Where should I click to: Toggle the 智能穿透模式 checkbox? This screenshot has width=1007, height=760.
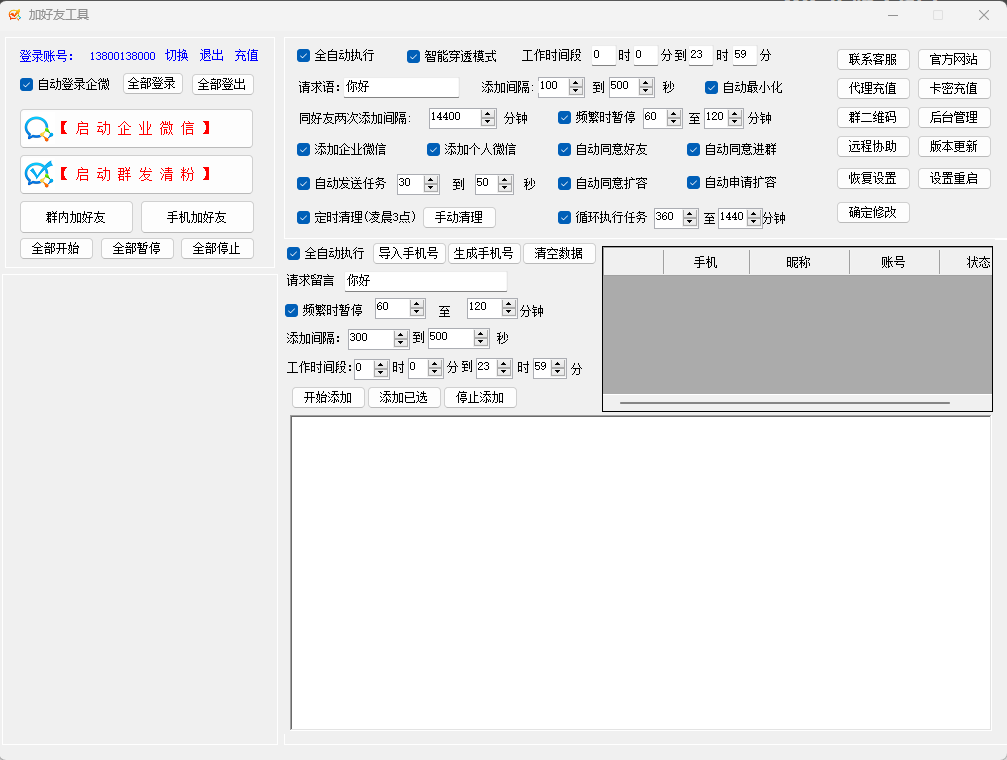[x=413, y=56]
